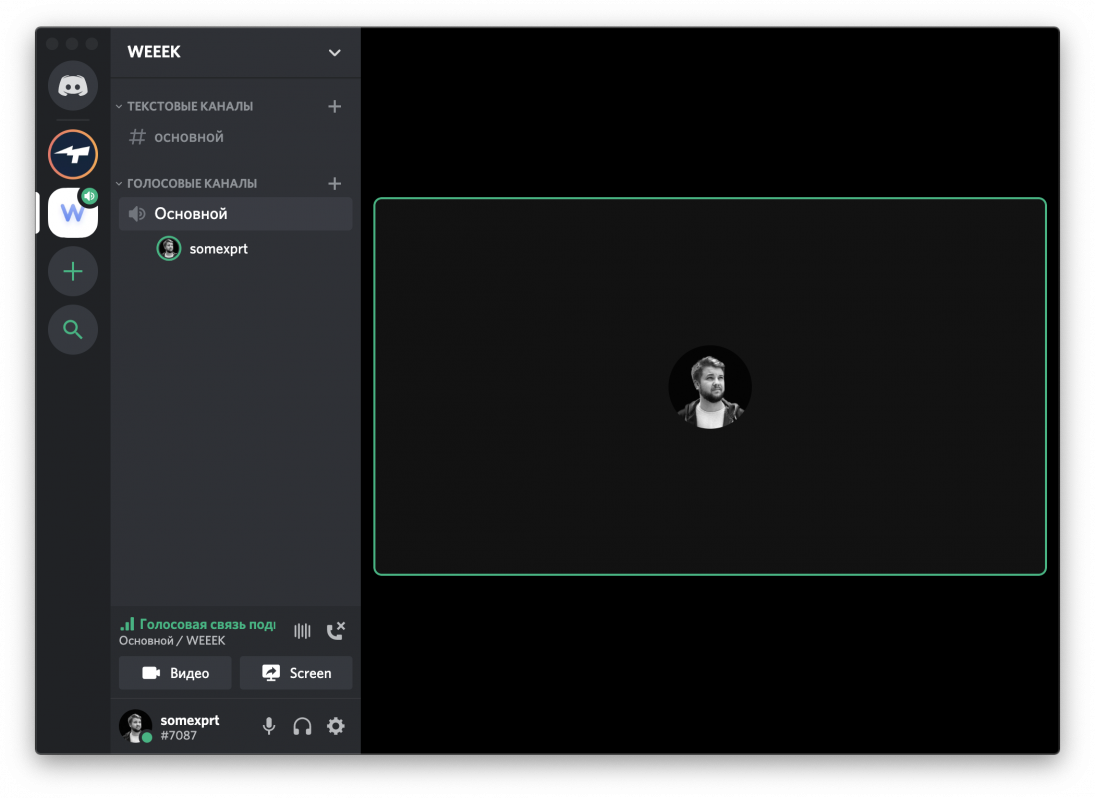The width and height of the screenshot is (1095, 798).
Task: Open noise suppression waveform icon
Action: pyautogui.click(x=302, y=631)
